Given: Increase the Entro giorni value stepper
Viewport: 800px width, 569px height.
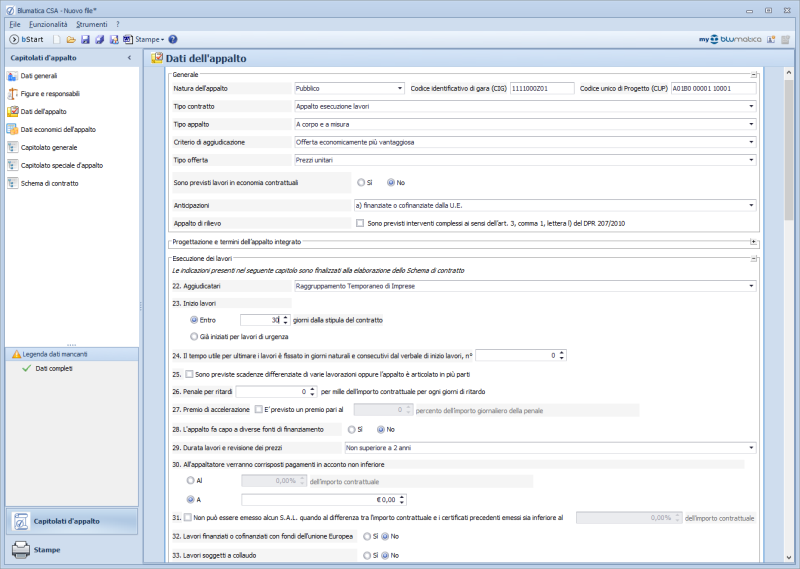Looking at the screenshot, I should [286, 317].
